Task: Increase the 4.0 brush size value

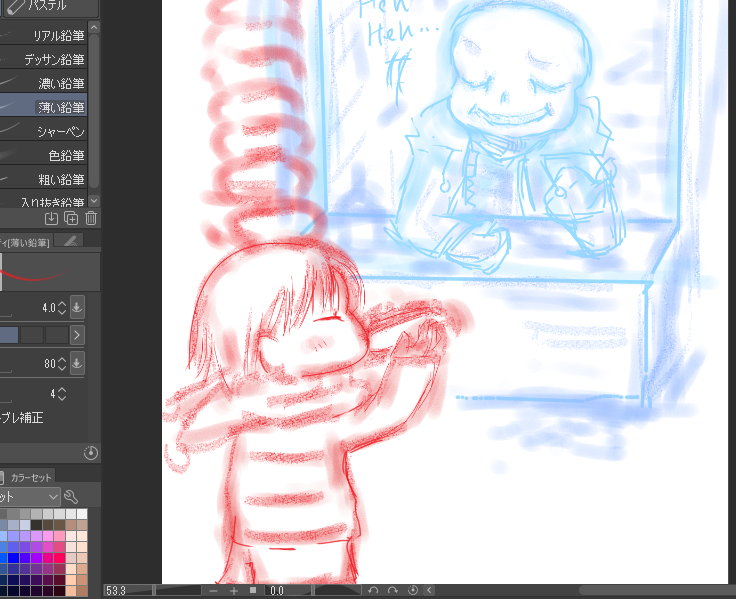Action: (x=62, y=303)
